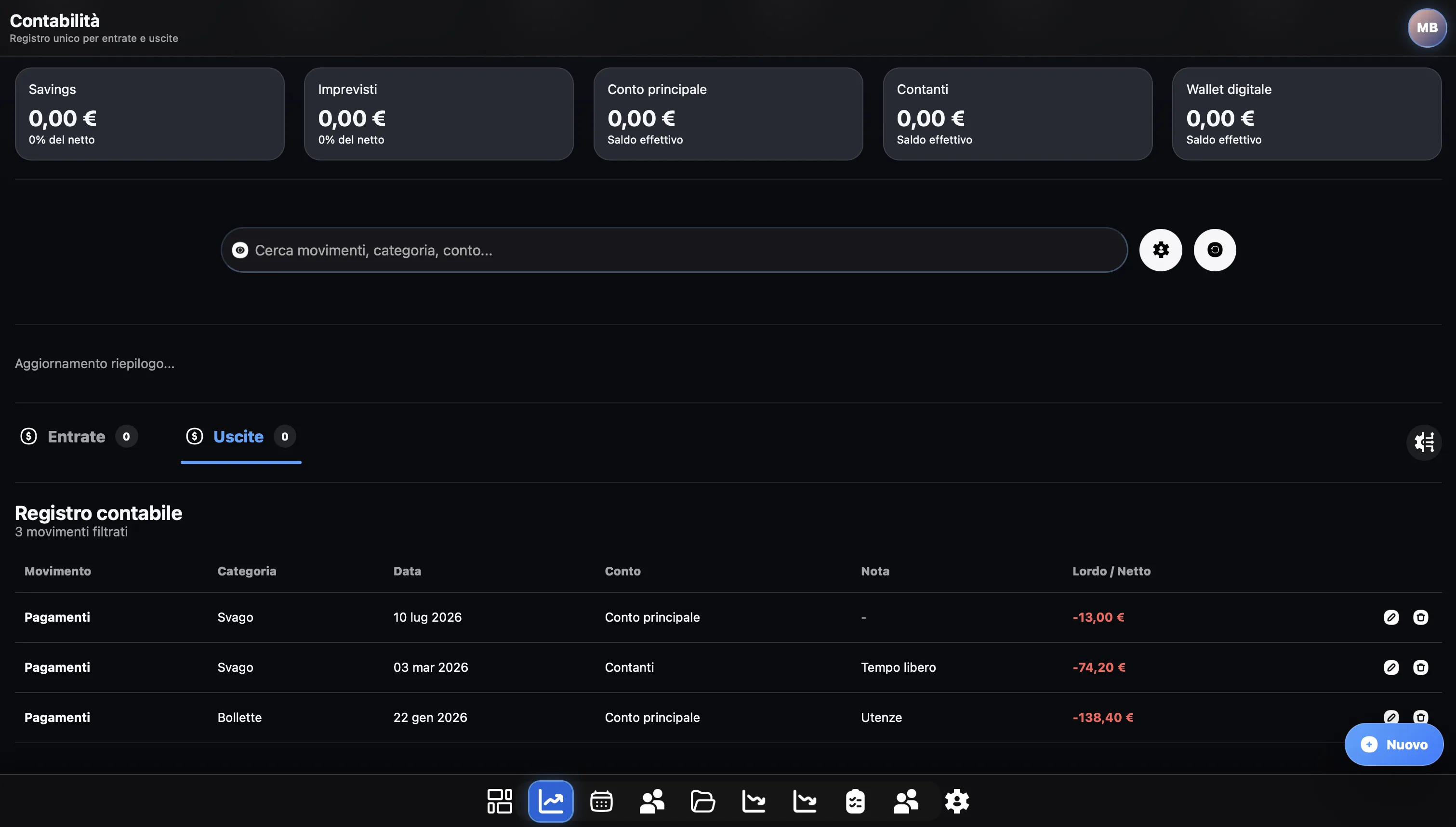The image size is (1456, 827).
Task: Toggle the eye icon in search bar
Action: pos(240,250)
